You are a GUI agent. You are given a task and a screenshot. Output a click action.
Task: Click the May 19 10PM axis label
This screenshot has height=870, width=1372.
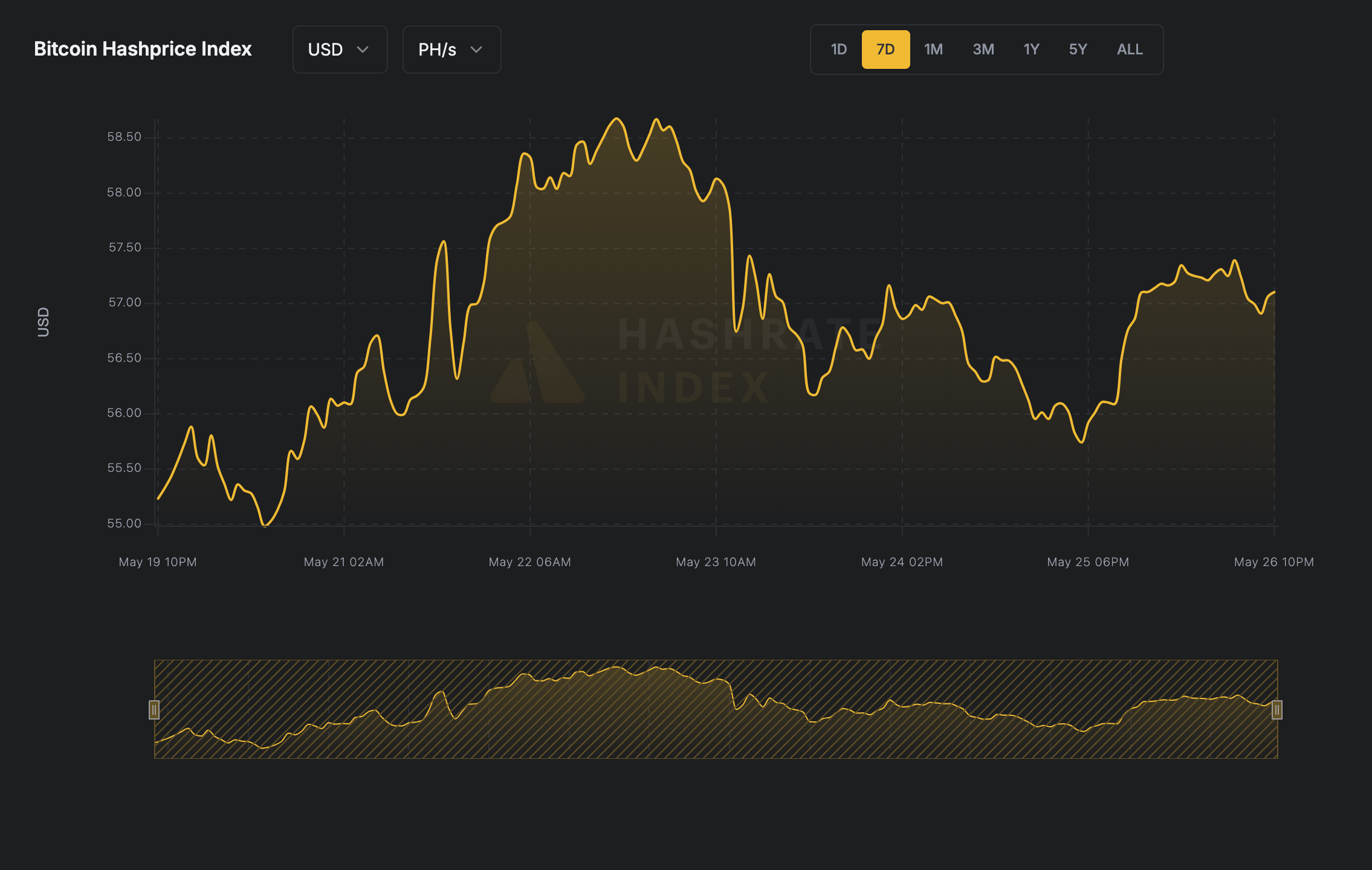(158, 562)
